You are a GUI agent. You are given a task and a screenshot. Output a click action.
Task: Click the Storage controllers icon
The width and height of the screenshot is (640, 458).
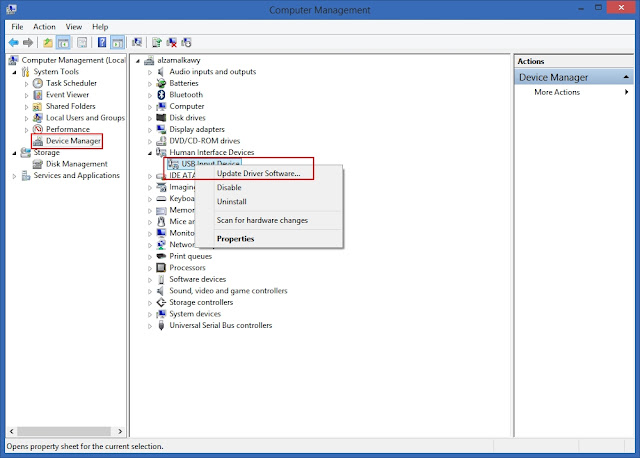pyautogui.click(x=161, y=302)
